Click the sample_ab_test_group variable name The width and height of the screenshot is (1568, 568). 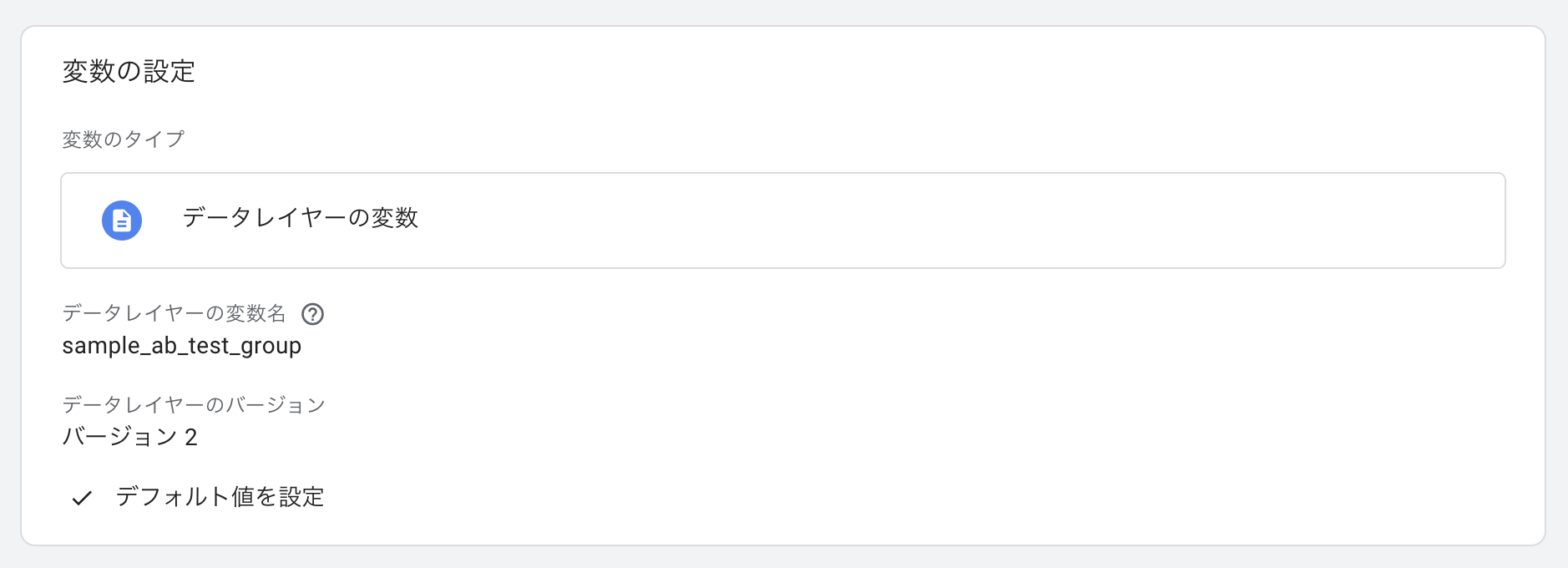coord(181,346)
